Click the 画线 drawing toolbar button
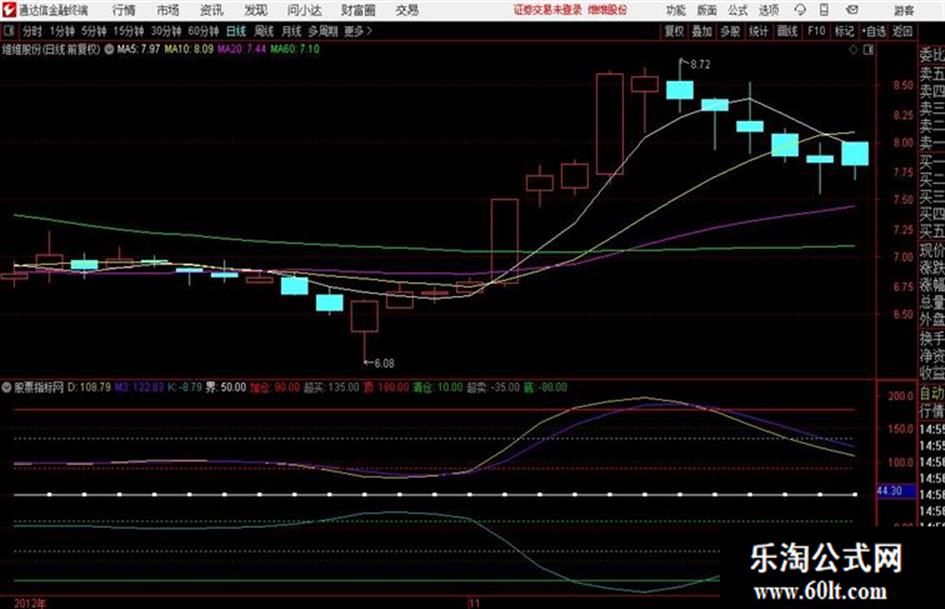 pos(787,31)
